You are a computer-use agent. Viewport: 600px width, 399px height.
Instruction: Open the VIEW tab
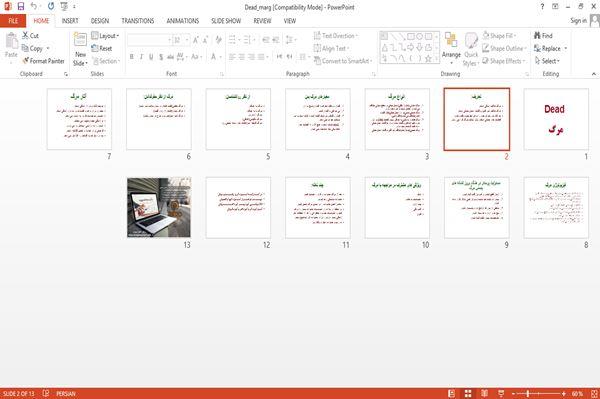290,21
